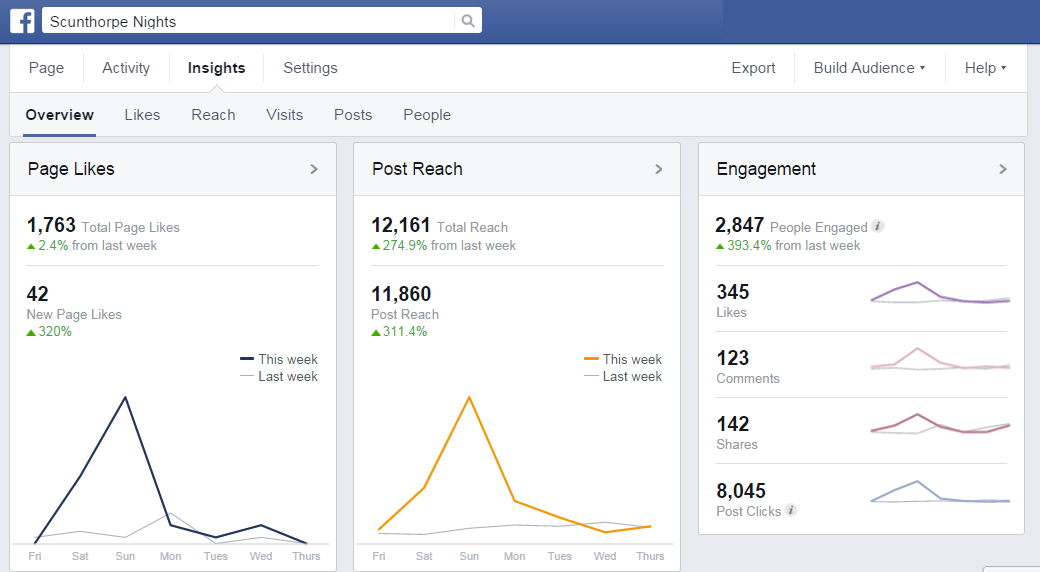The width and height of the screenshot is (1040, 572).
Task: Click info icon beside People Engaged
Action: click(x=877, y=227)
